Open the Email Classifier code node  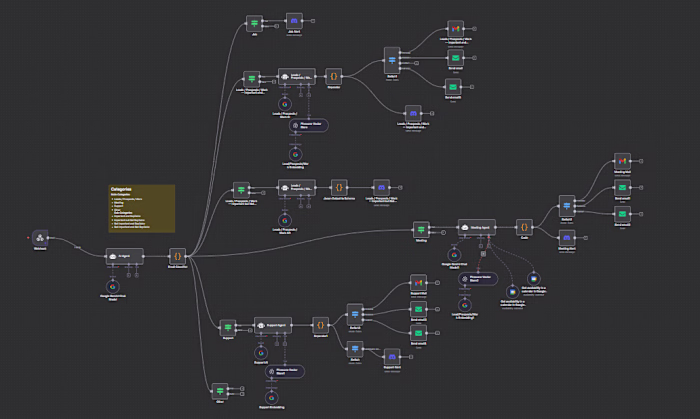[x=177, y=256]
